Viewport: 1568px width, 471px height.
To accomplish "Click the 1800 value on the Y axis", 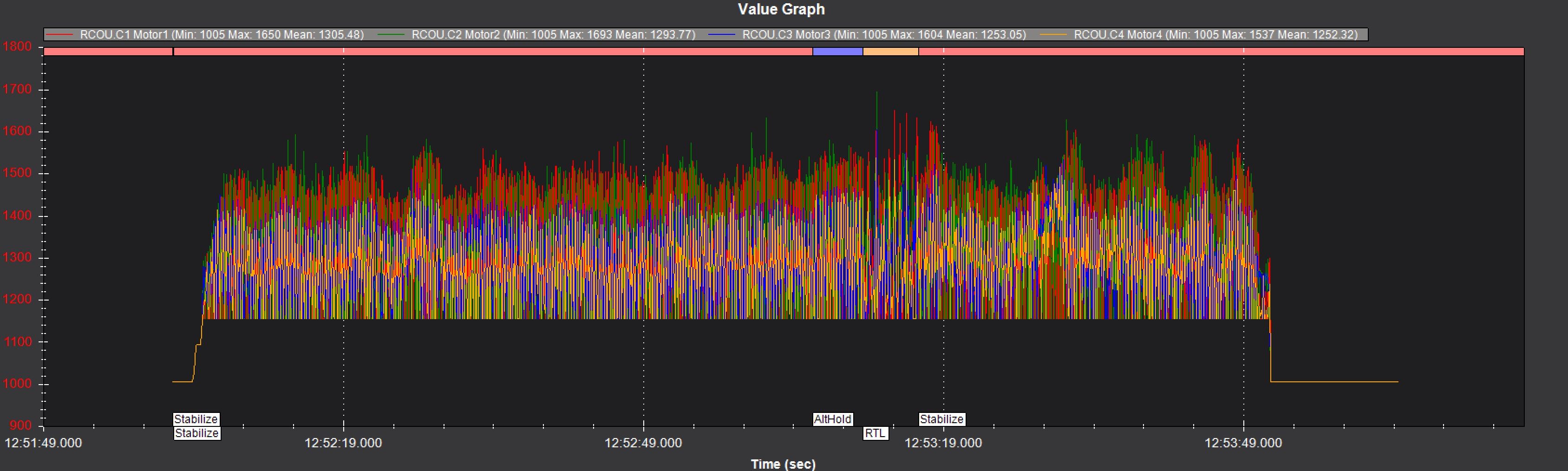I will (x=17, y=47).
